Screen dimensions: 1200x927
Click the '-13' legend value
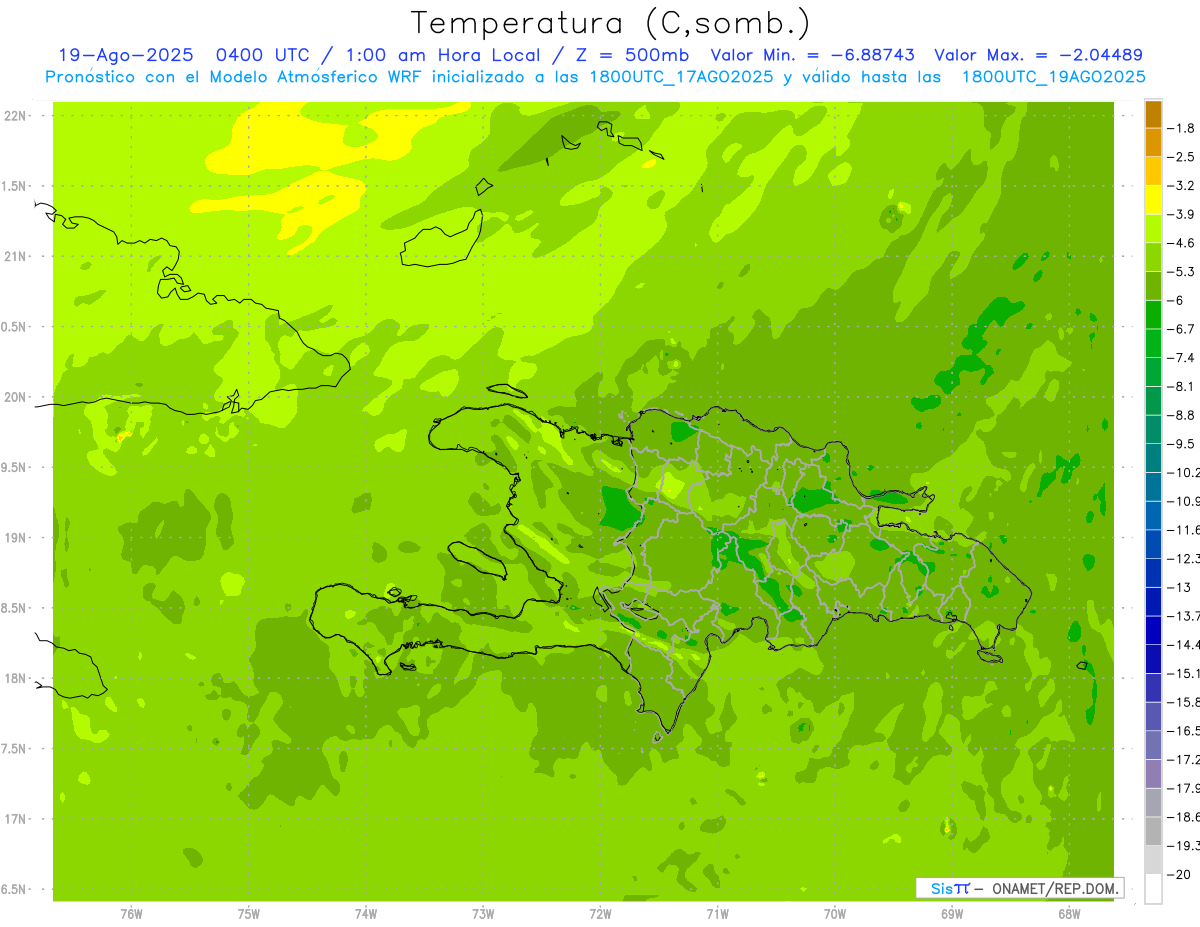pos(1178,587)
